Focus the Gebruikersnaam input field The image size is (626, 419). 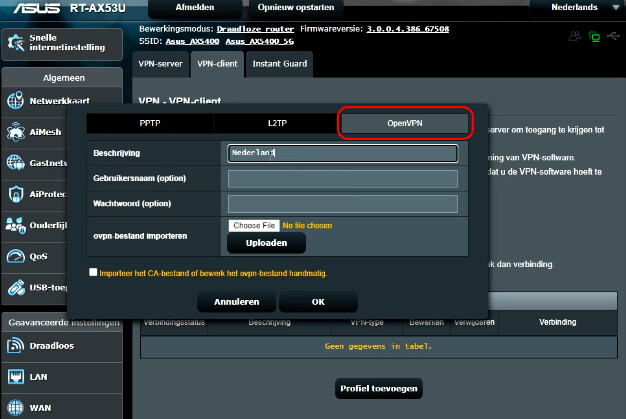[x=343, y=179]
